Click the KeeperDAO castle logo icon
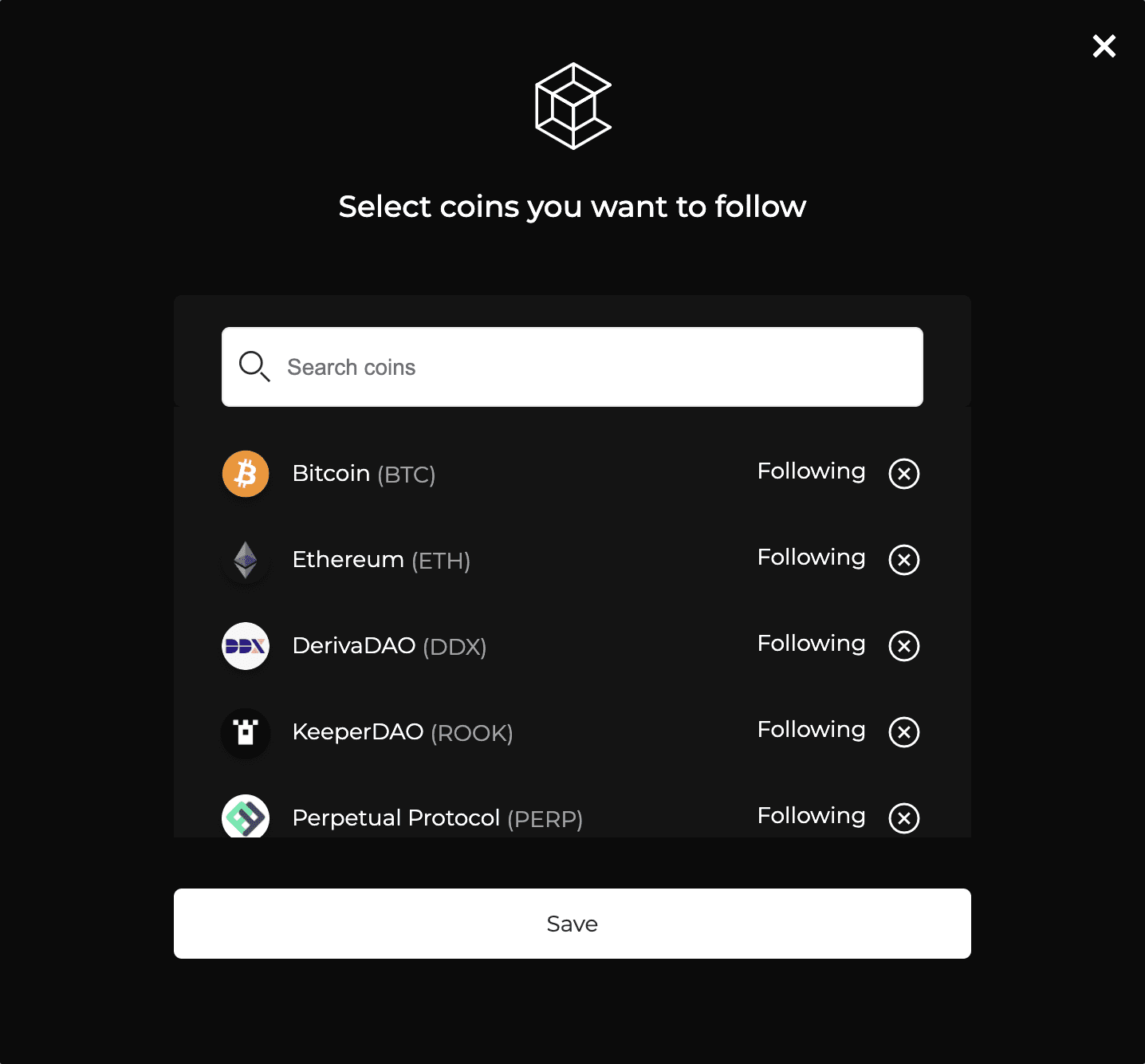The width and height of the screenshot is (1145, 1064). pos(246,732)
